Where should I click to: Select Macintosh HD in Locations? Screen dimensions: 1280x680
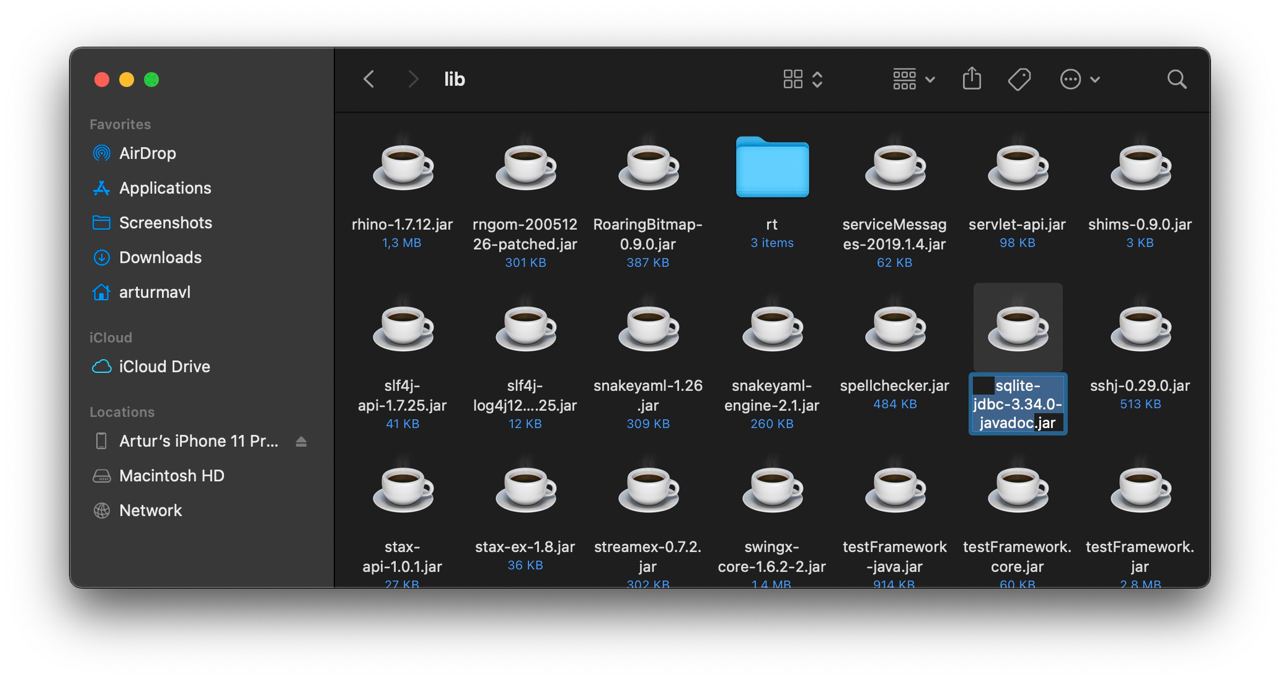(x=172, y=475)
